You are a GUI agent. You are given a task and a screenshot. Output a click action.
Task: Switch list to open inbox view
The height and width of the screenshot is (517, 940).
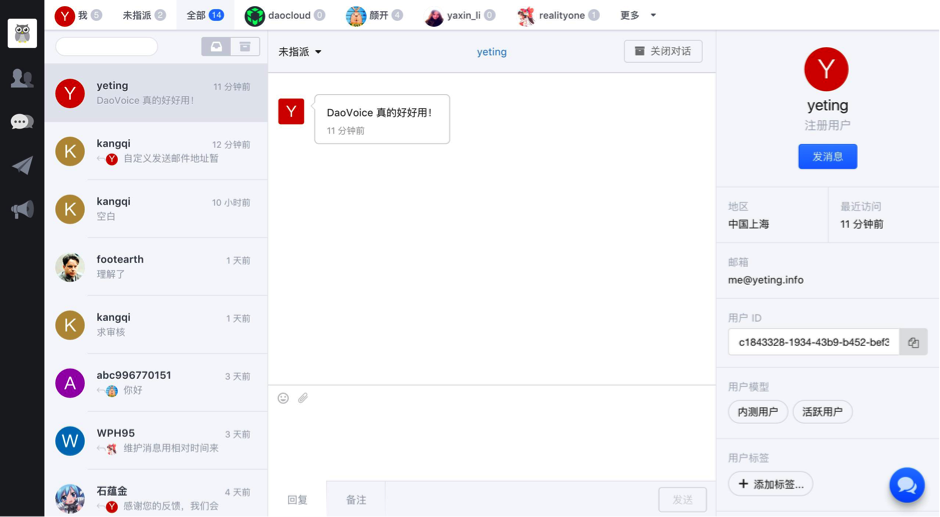pos(216,47)
